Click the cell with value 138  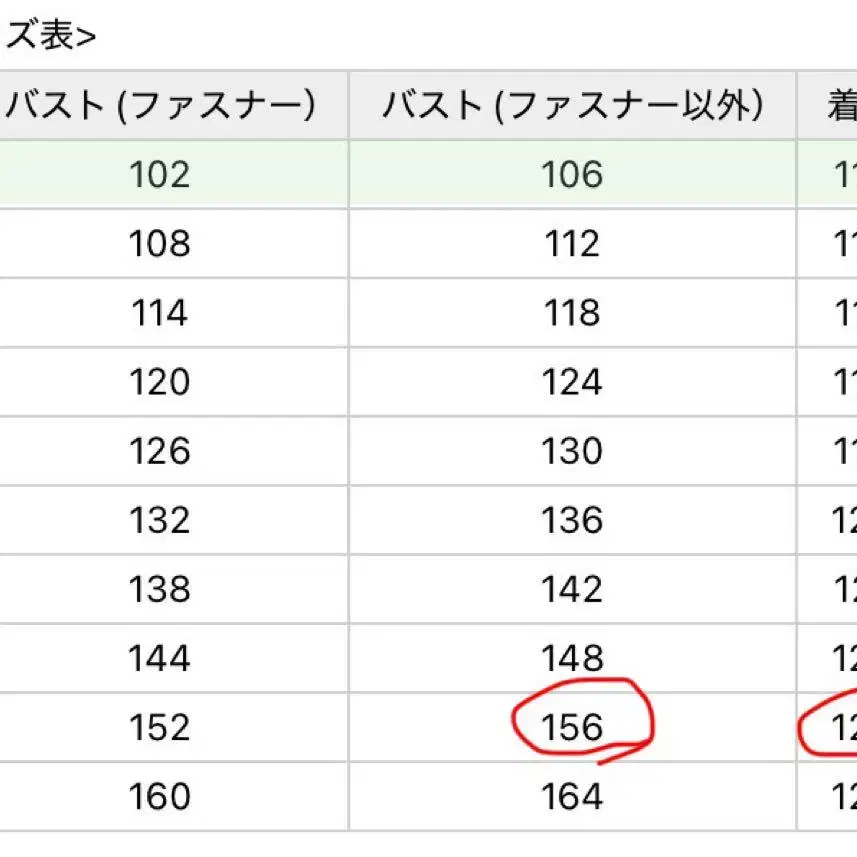pyautogui.click(x=160, y=589)
